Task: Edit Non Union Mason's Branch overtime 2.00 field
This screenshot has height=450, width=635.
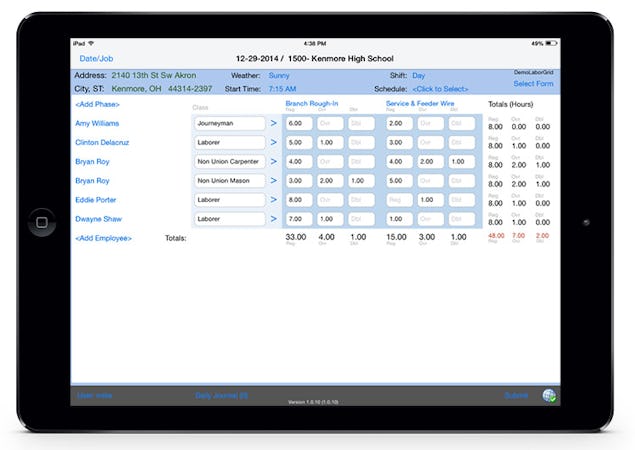Action: coord(330,180)
